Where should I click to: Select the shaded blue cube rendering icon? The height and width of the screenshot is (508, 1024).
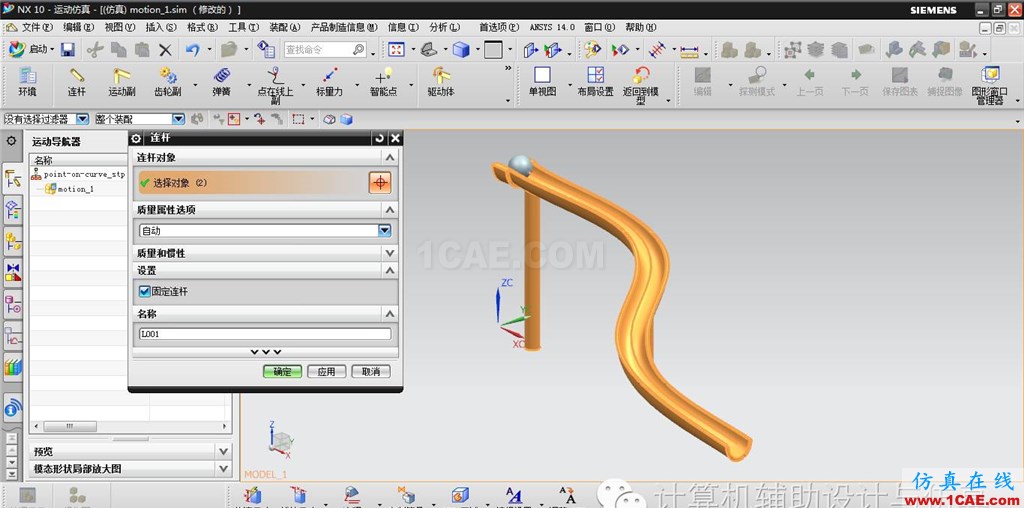coord(461,50)
